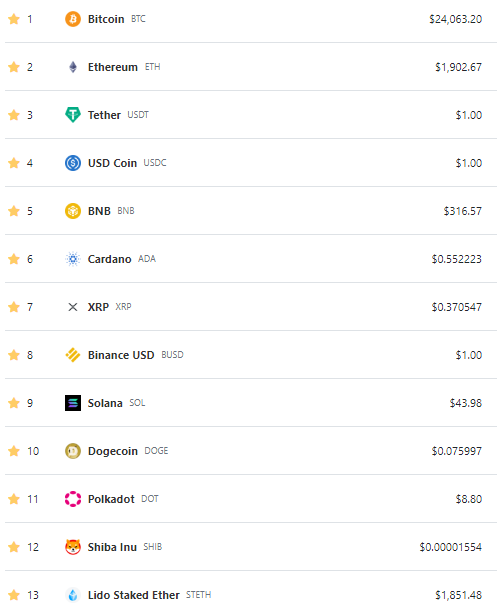497x616 pixels.
Task: Click the Solana black square logo
Action: pyautogui.click(x=73, y=403)
